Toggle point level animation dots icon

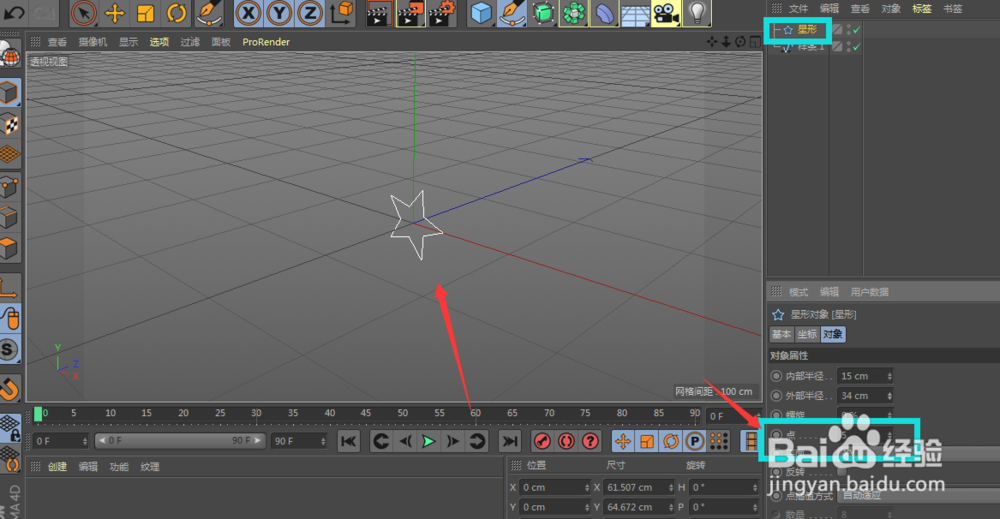[x=719, y=441]
